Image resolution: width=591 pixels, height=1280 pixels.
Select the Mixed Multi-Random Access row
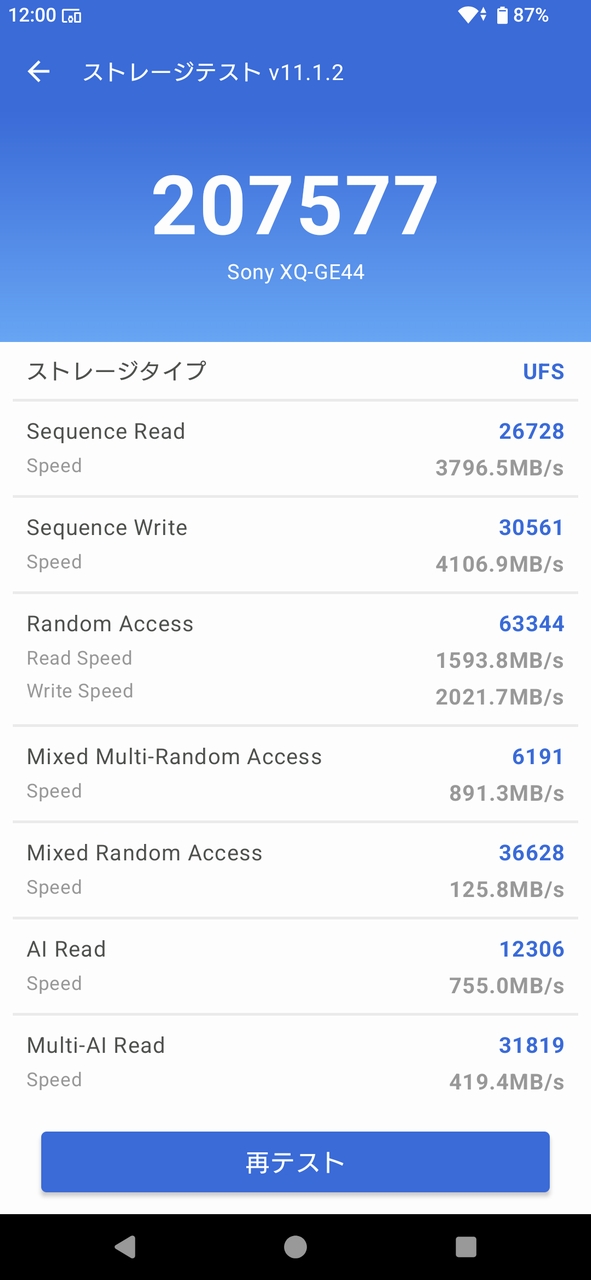295,774
